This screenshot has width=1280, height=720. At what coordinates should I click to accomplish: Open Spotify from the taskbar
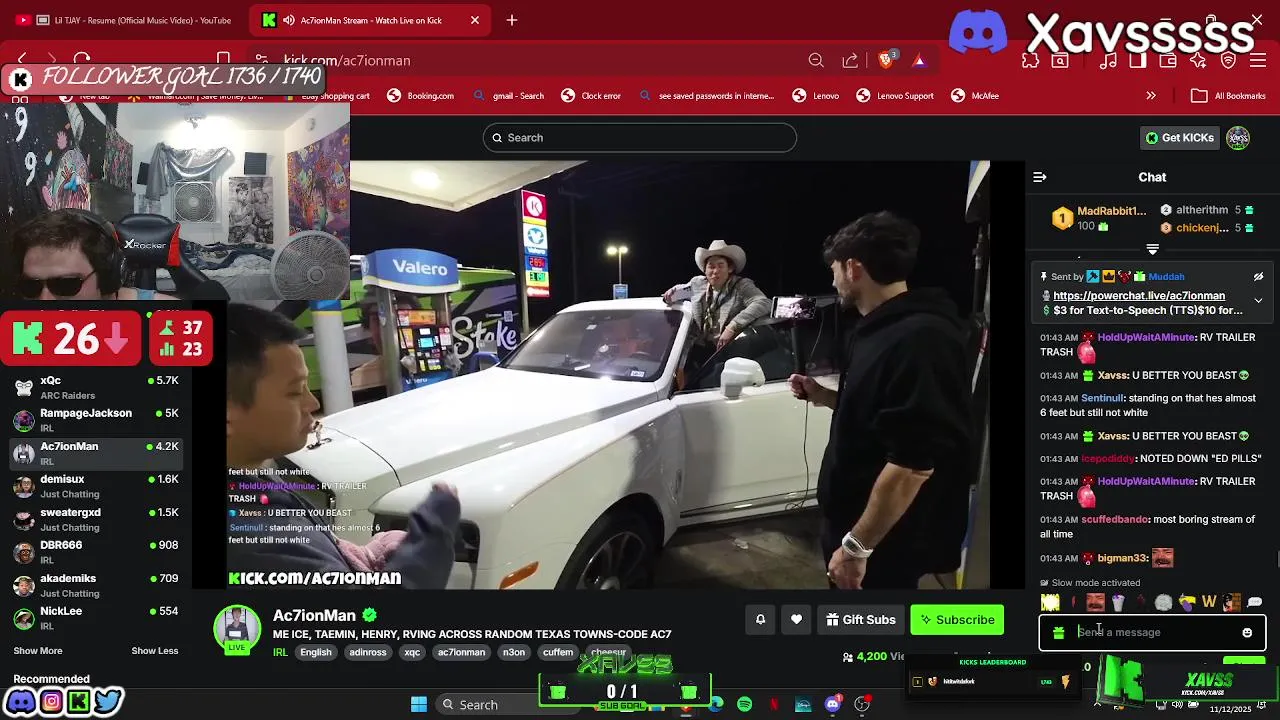tap(744, 705)
